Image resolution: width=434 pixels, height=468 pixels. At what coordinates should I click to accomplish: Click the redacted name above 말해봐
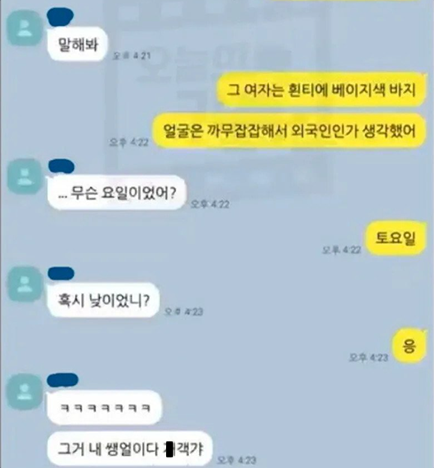[60, 17]
